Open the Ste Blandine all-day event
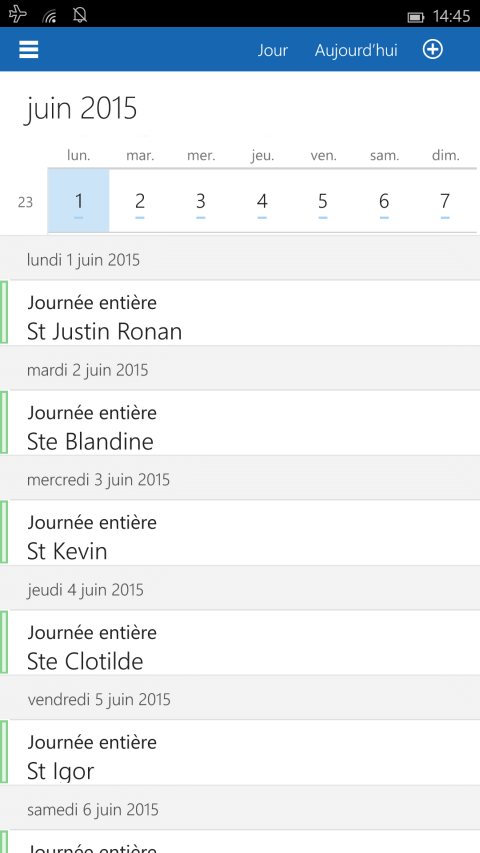 tap(240, 423)
